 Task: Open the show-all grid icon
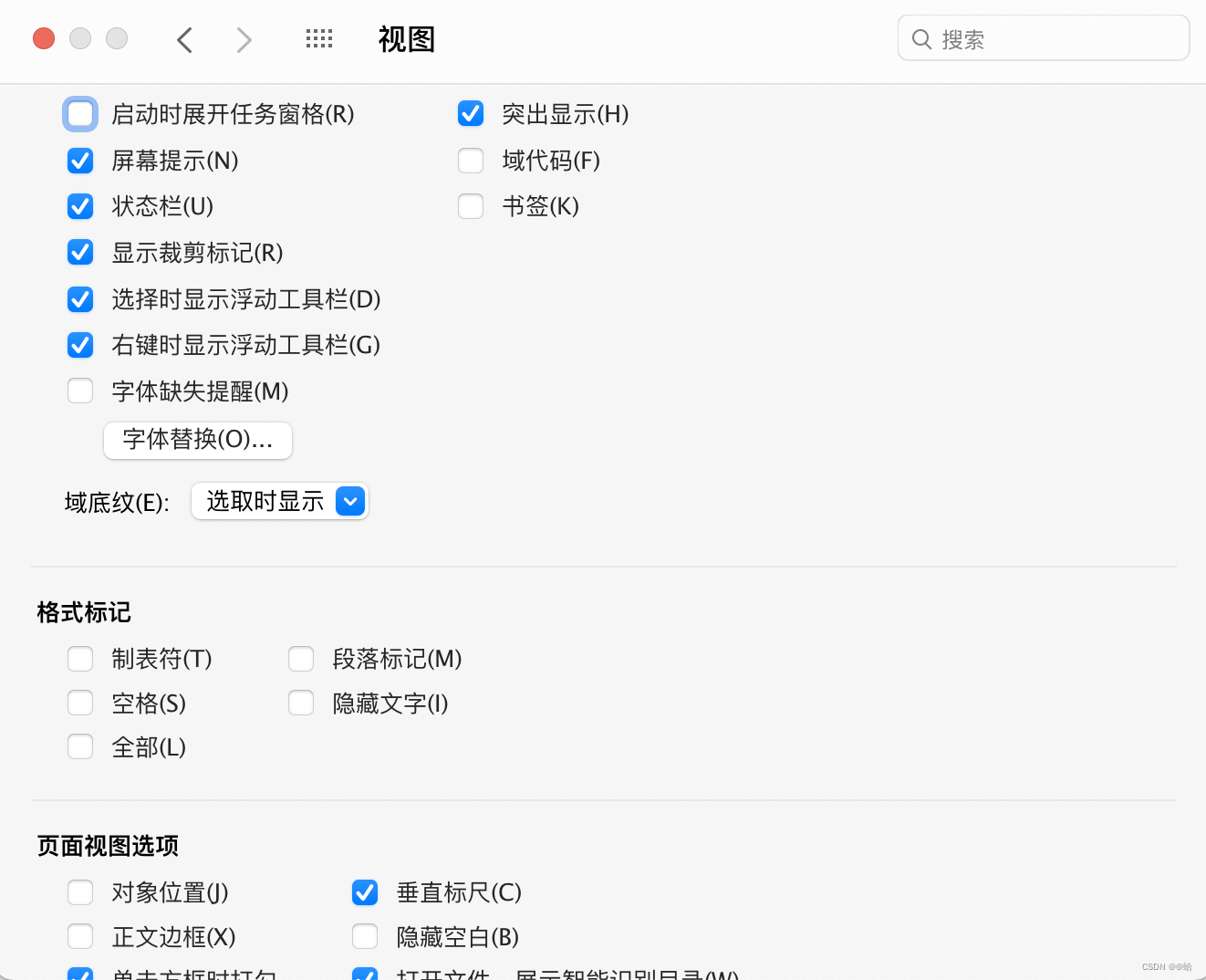point(319,38)
